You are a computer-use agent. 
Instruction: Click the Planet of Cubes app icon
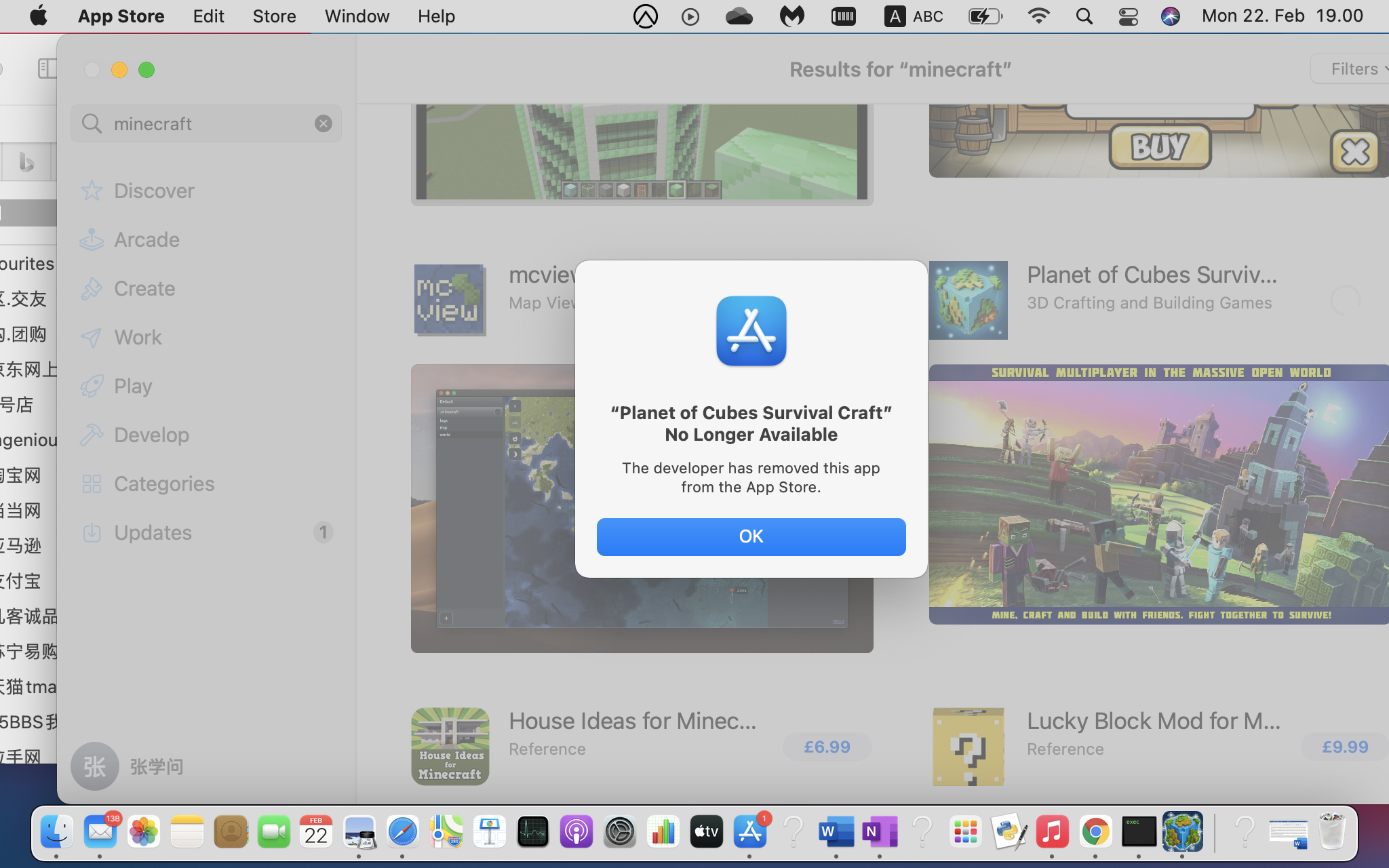tap(968, 300)
